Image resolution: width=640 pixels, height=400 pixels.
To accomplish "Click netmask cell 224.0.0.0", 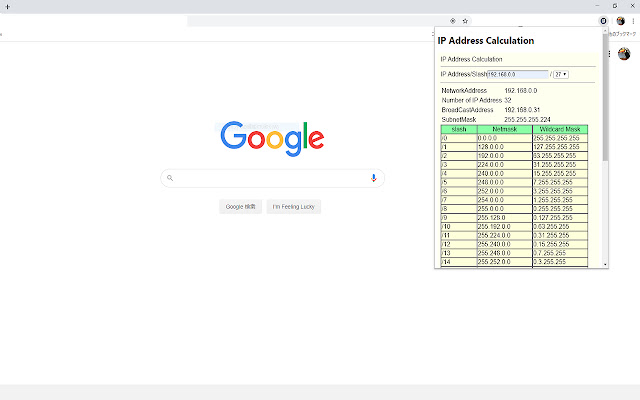I will [505, 165].
